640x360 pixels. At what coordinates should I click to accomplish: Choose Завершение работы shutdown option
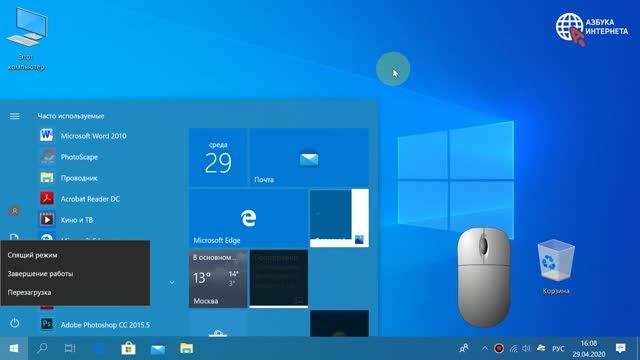75,274
